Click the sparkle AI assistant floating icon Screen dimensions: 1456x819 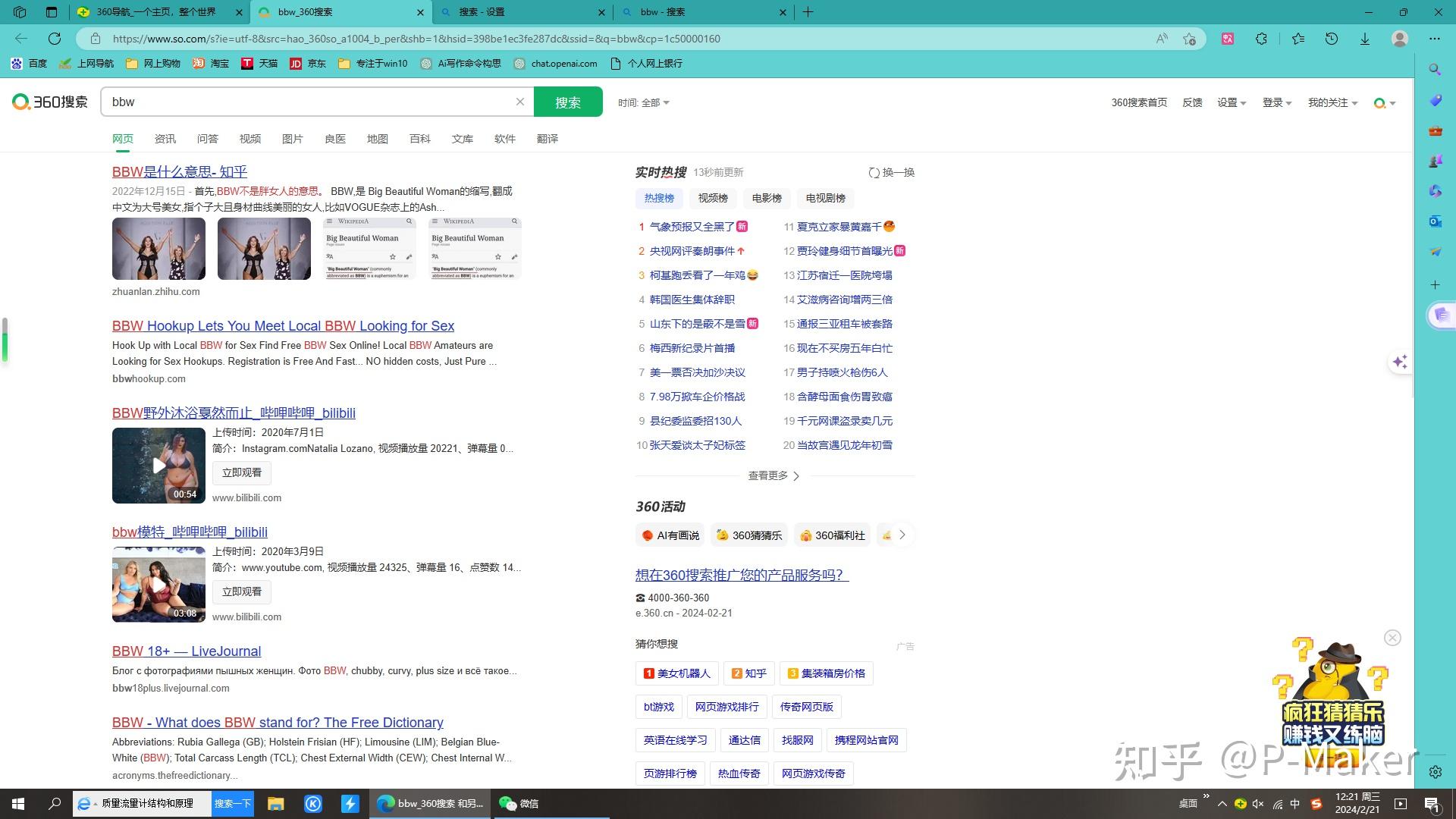click(1400, 362)
